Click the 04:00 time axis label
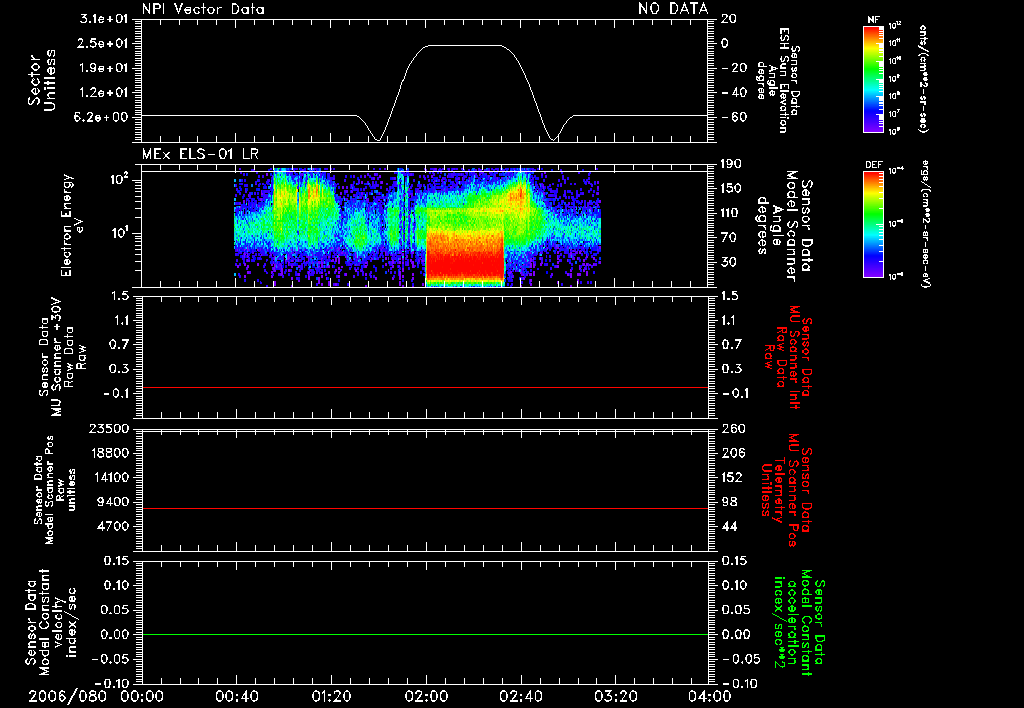The width and height of the screenshot is (1024, 708). 709,696
